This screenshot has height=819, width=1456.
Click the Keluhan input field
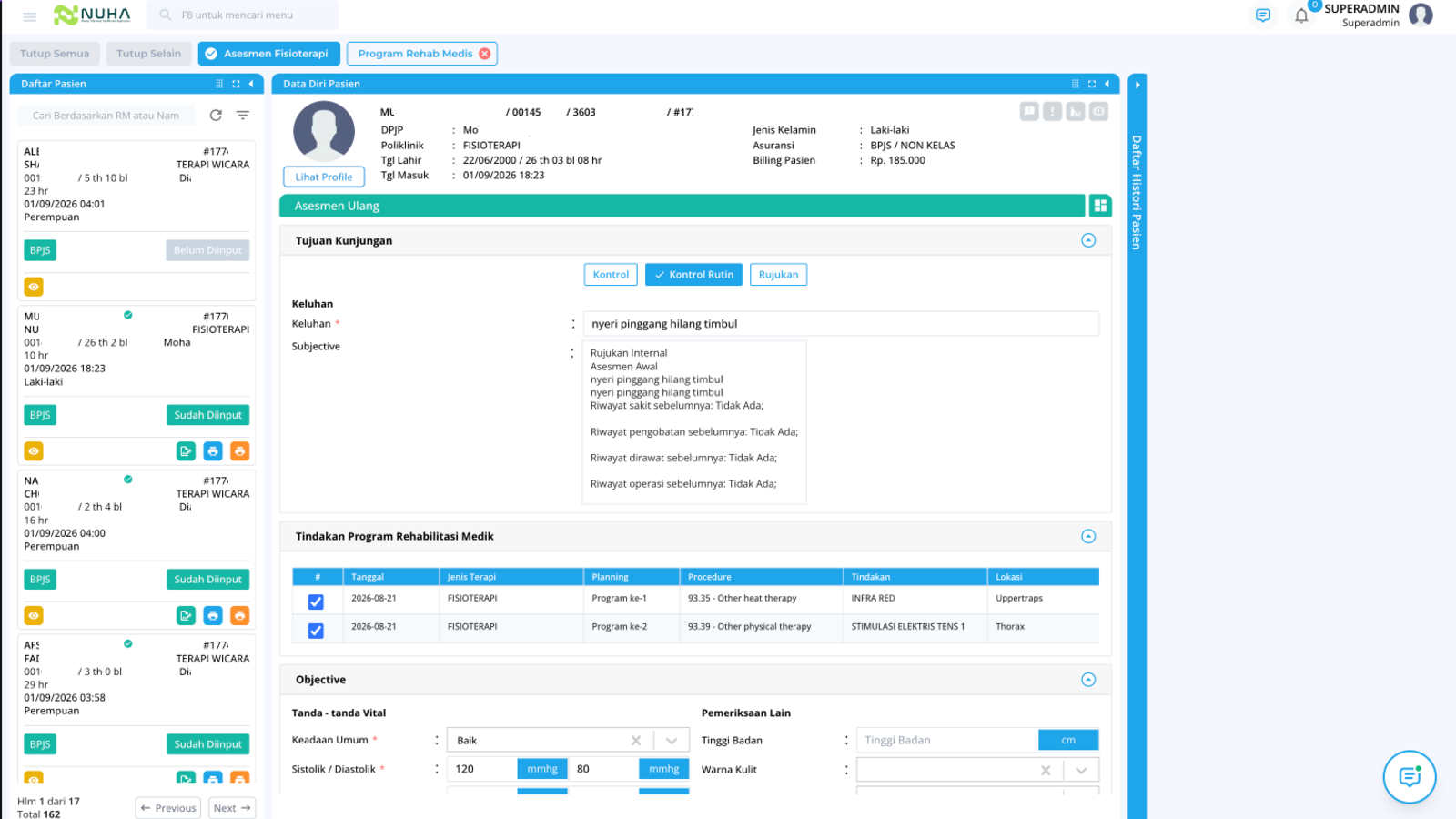click(x=841, y=324)
